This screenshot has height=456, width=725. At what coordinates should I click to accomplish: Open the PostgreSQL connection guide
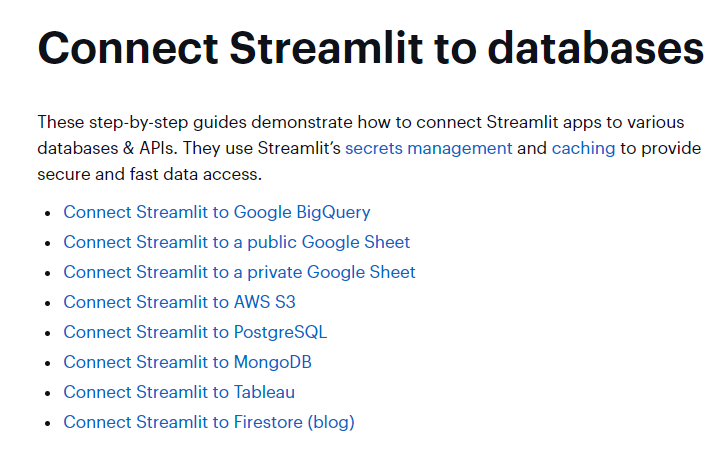[x=195, y=332]
